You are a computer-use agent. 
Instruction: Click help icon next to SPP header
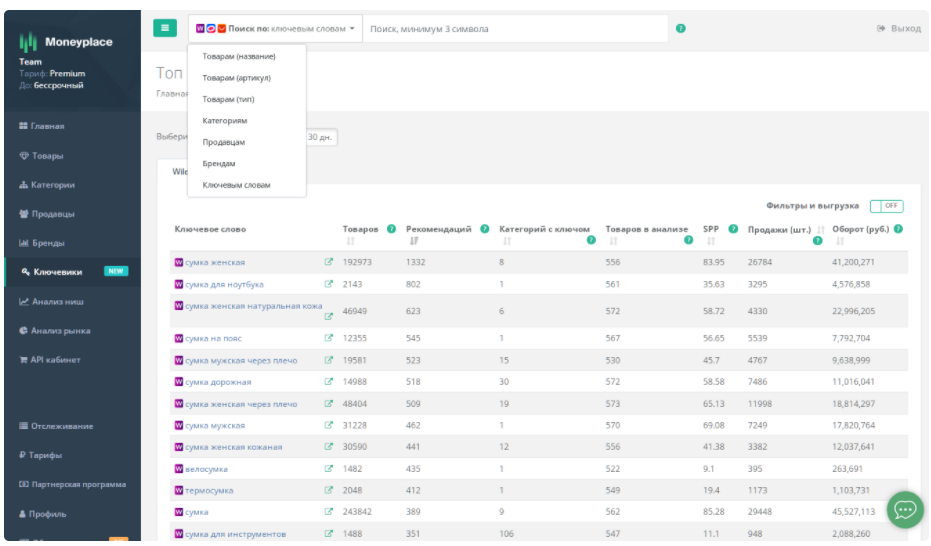(733, 229)
